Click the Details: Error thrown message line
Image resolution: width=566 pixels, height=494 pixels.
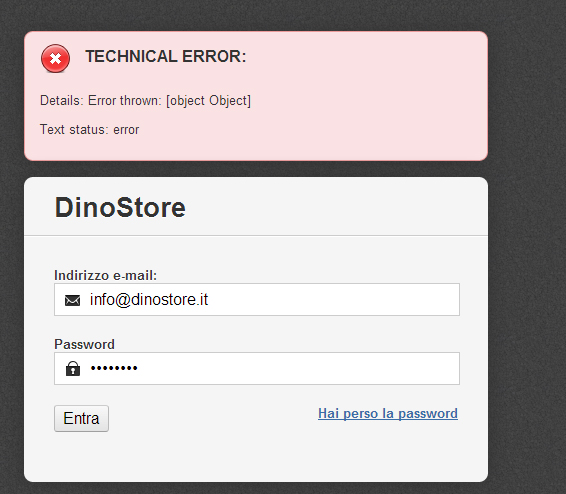tap(145, 101)
